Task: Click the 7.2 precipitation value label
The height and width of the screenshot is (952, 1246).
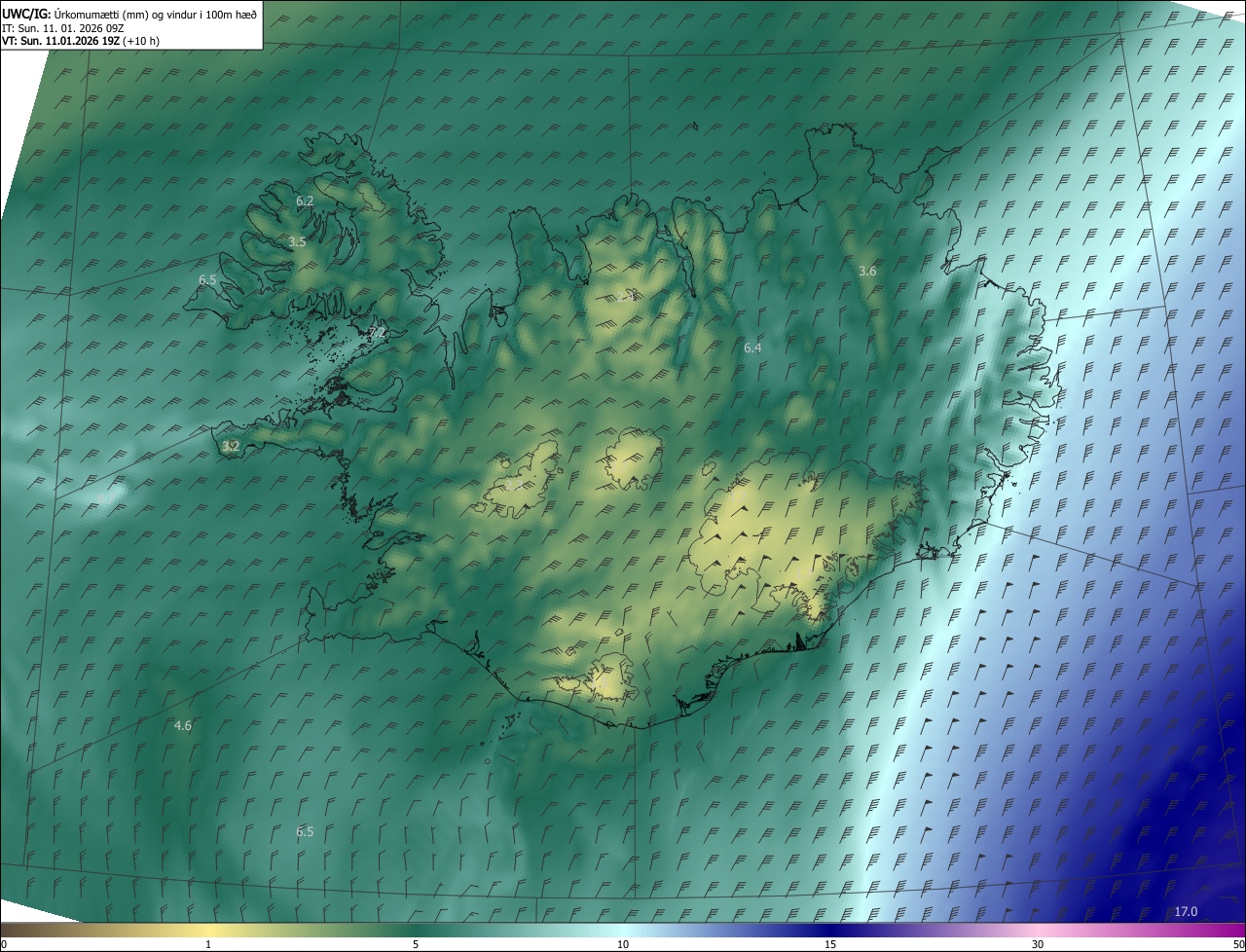Action: pyautogui.click(x=378, y=333)
